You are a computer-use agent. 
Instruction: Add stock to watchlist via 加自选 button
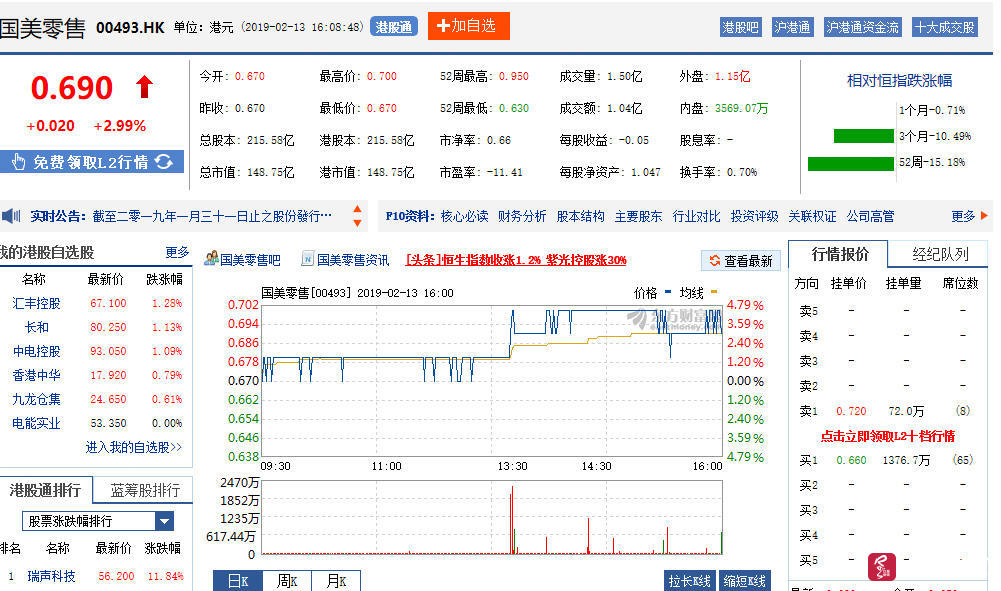click(x=466, y=26)
